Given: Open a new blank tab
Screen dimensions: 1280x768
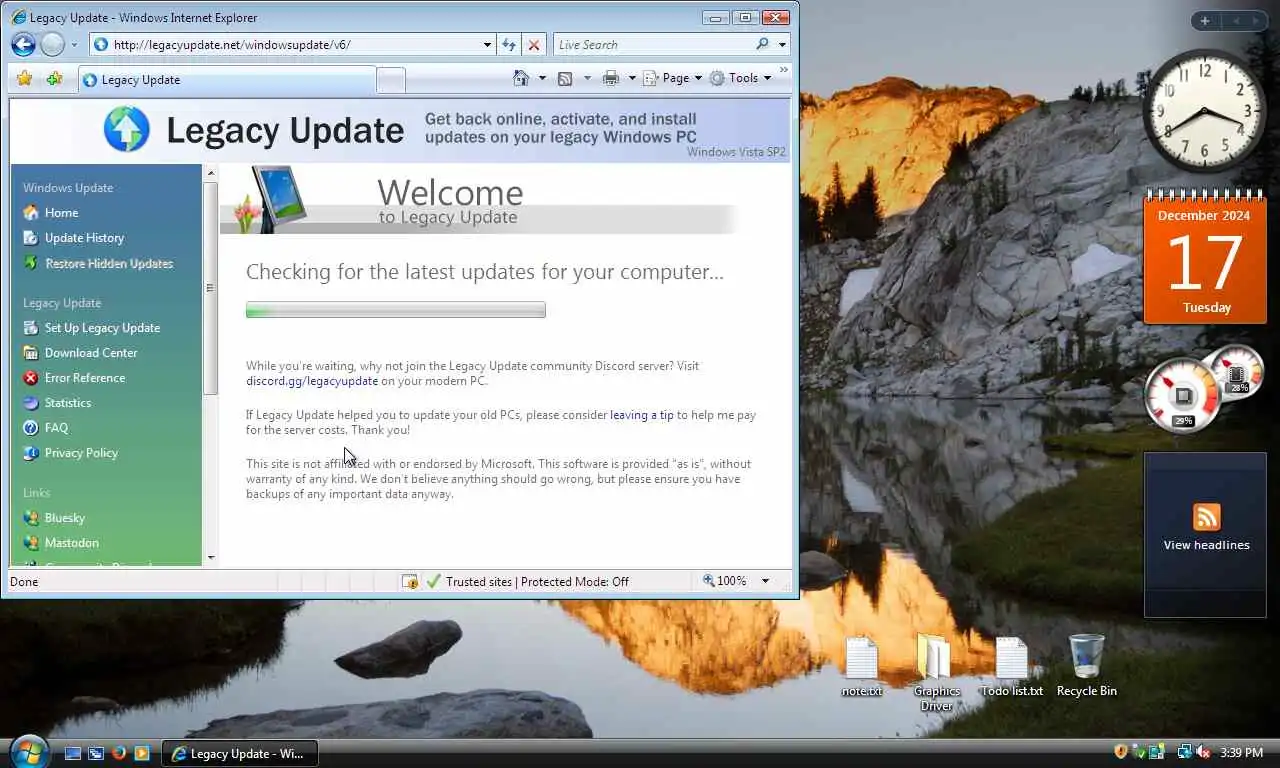Looking at the screenshot, I should [x=391, y=80].
